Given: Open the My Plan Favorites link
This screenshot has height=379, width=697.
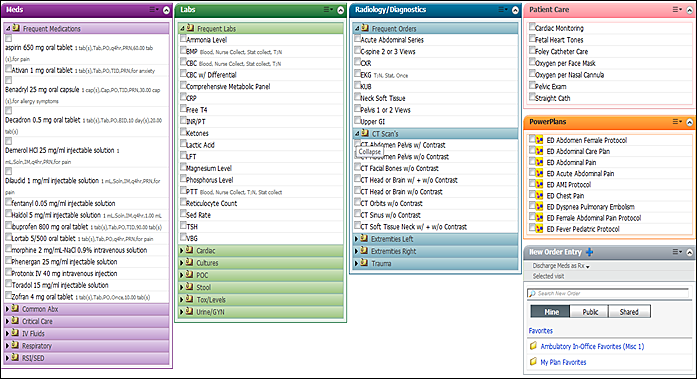Looking at the screenshot, I should [563, 362].
